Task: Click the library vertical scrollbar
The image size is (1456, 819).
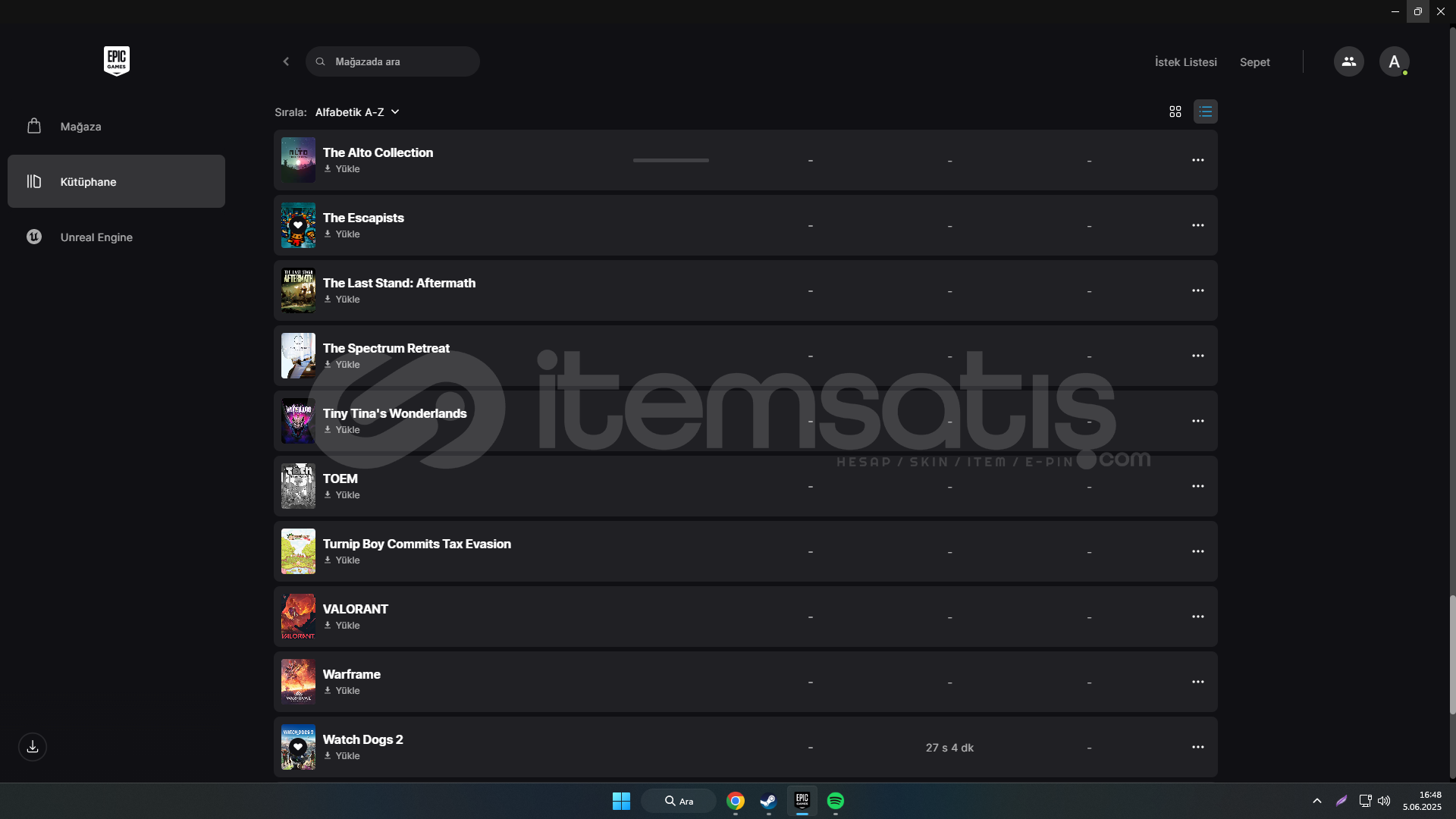Action: tap(1452, 655)
